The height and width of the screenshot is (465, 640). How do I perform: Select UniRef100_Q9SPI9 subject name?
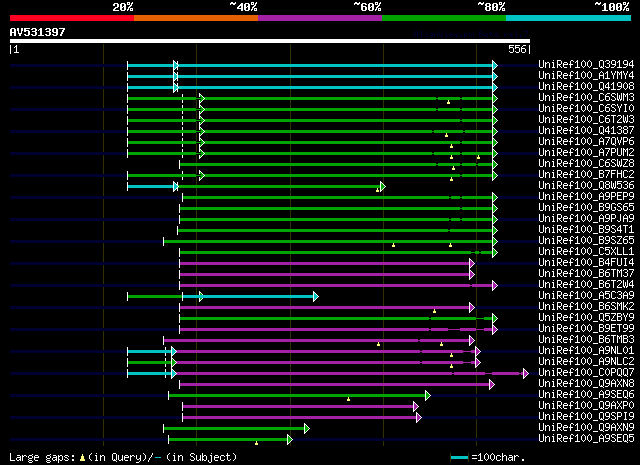586,417
